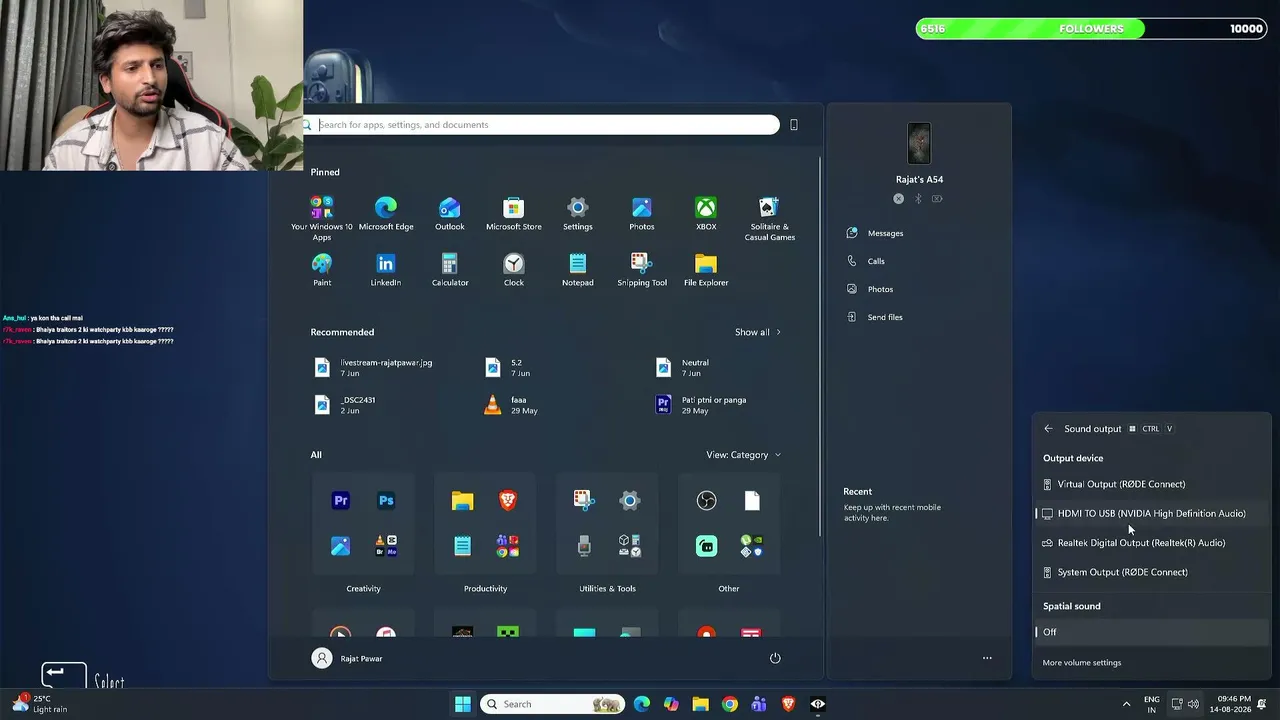1280x720 pixels.
Task: Show all recommended items
Action: point(758,332)
